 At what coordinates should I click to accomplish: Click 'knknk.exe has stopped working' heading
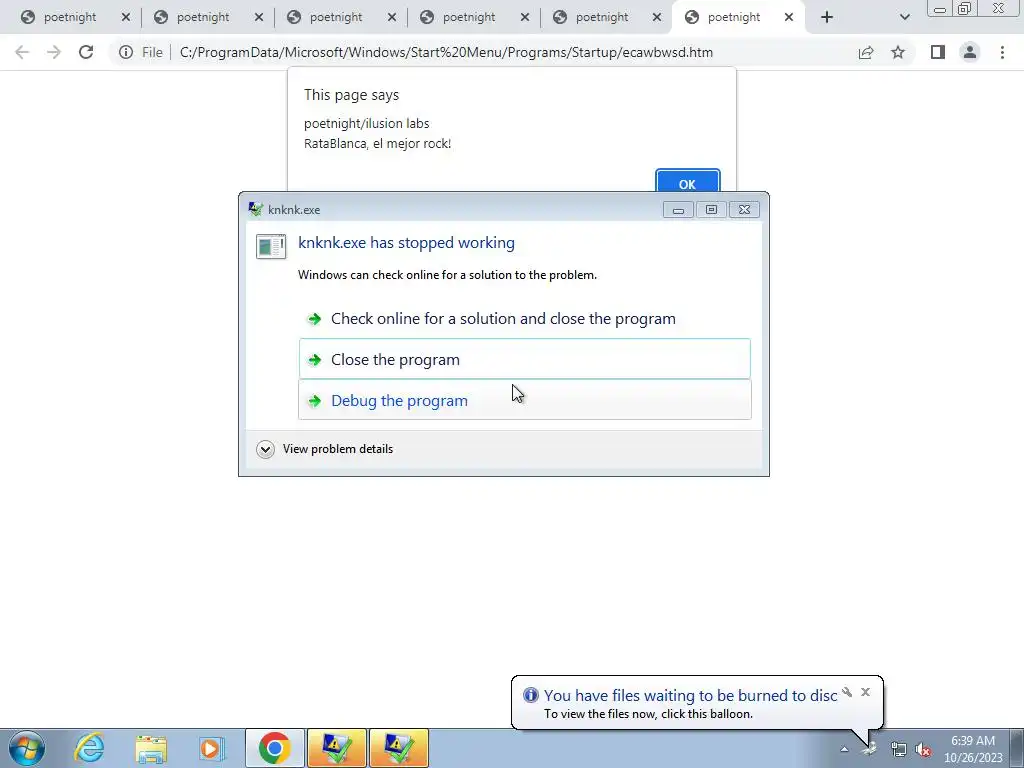pyautogui.click(x=406, y=242)
